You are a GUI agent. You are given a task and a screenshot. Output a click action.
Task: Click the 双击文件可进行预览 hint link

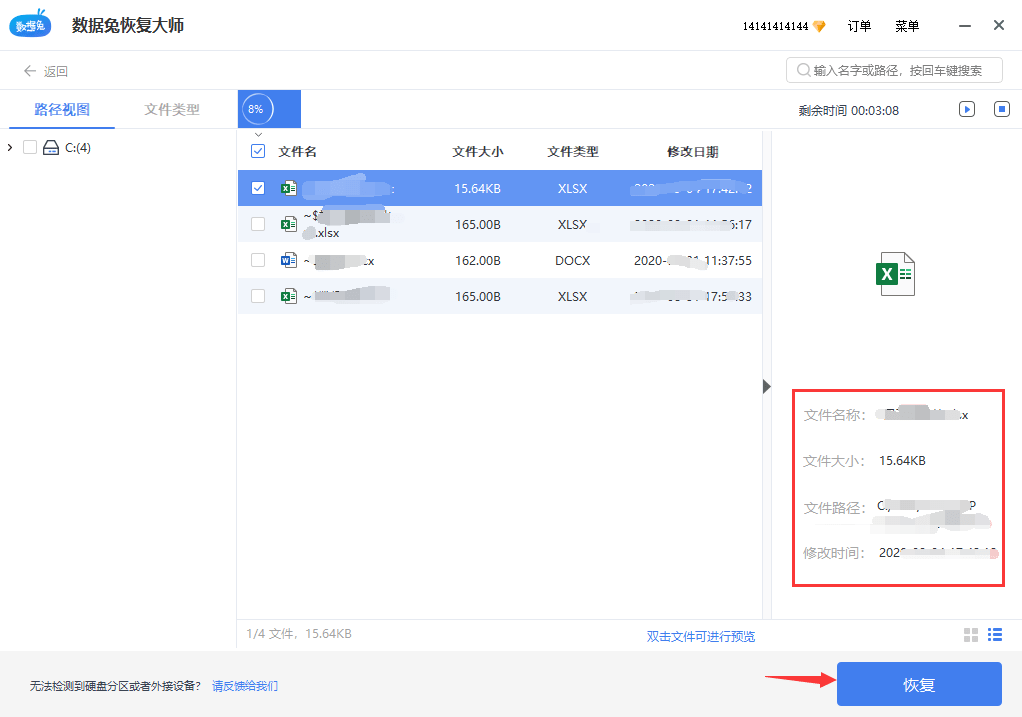click(x=701, y=636)
